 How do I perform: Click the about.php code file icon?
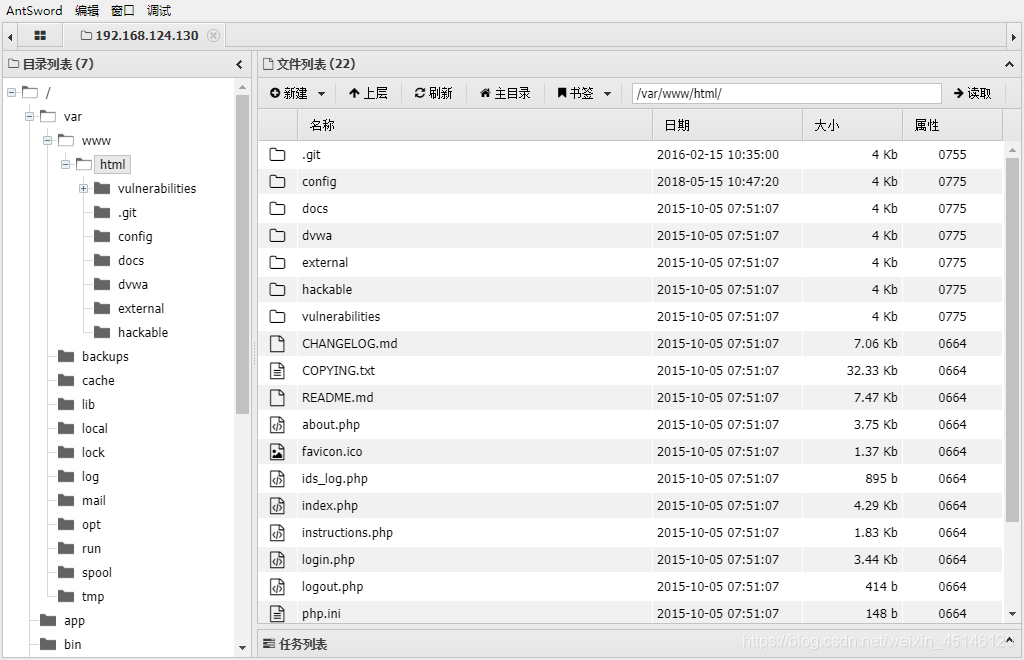(x=278, y=424)
